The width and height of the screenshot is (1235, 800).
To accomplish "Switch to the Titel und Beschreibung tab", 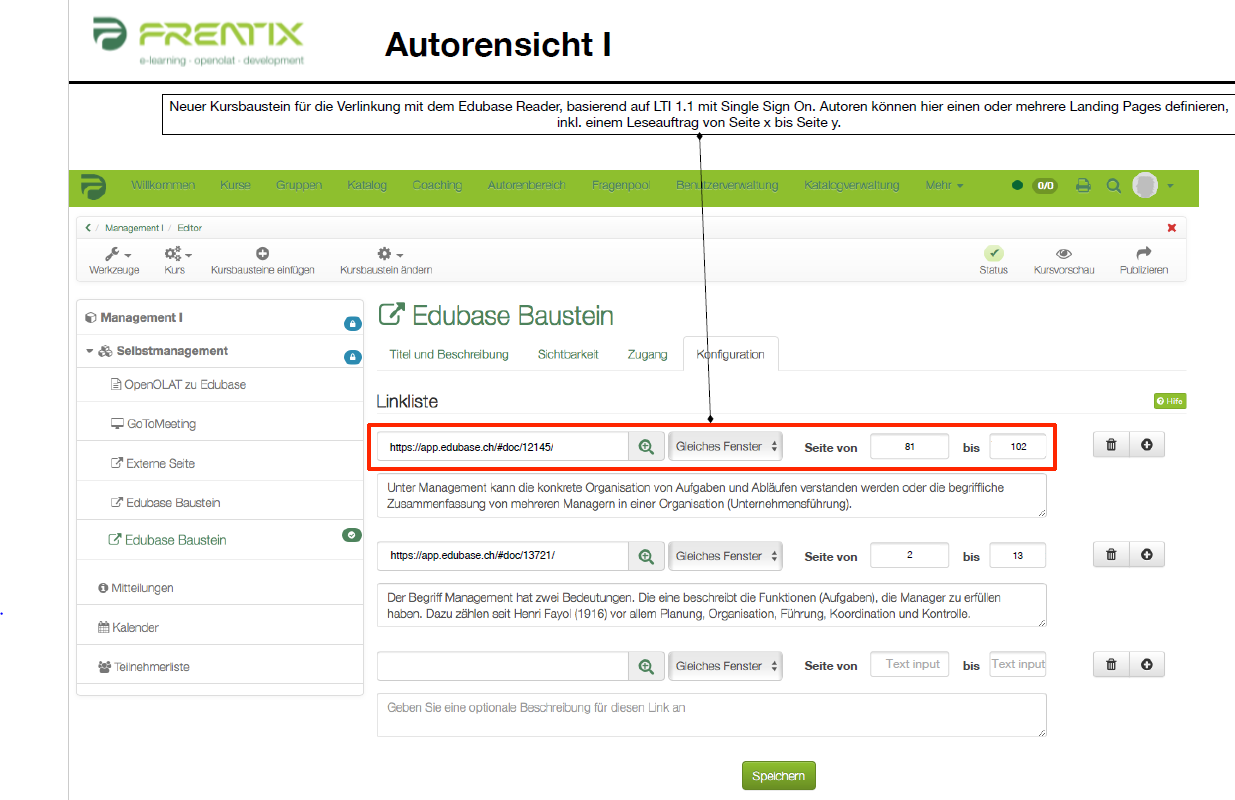I will tap(449, 354).
